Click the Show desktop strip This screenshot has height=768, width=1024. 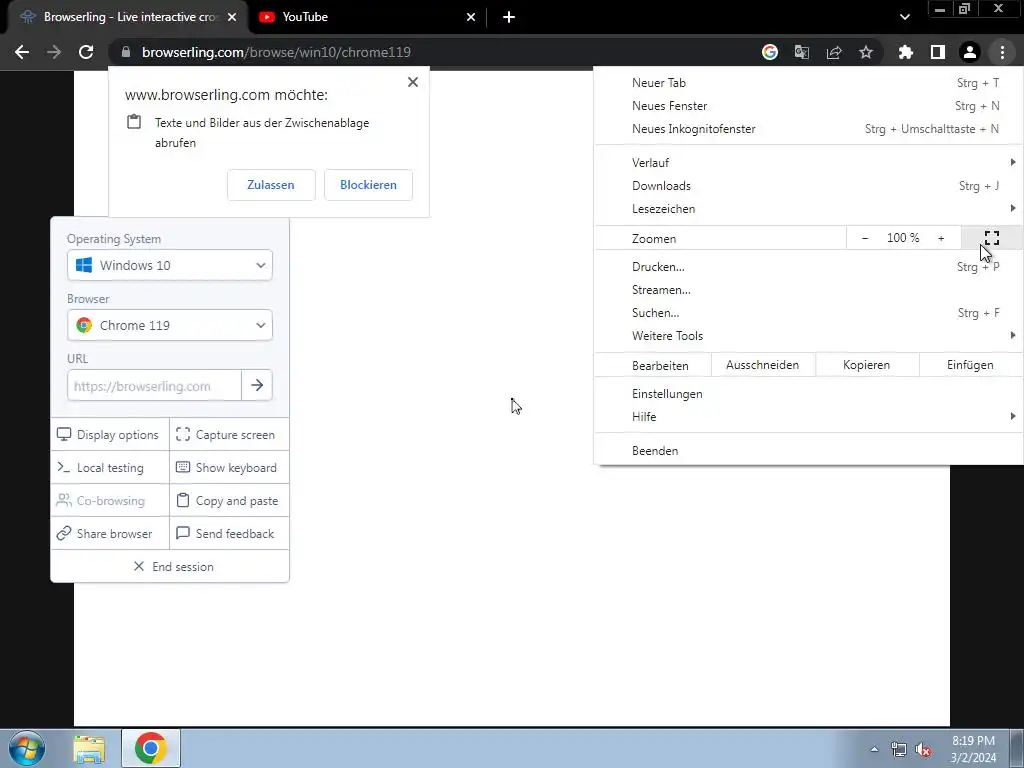tap(1017, 748)
